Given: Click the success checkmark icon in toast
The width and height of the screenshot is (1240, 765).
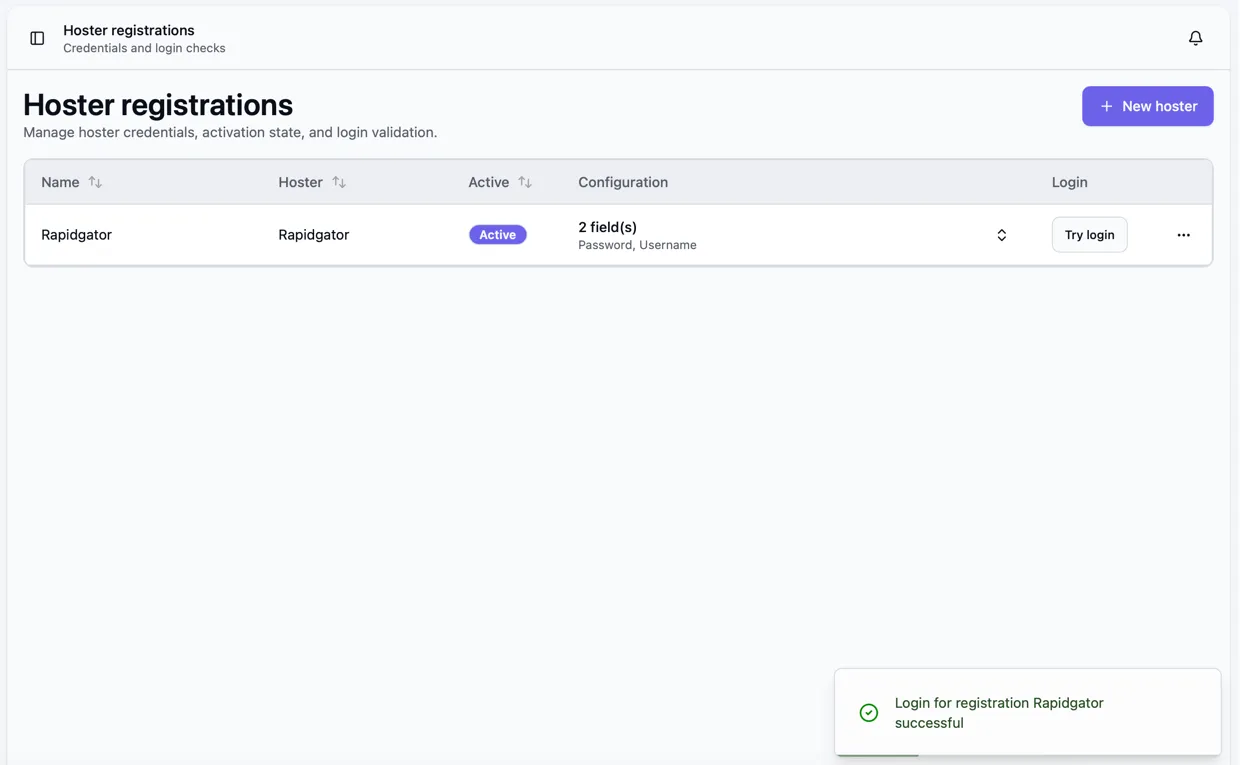Looking at the screenshot, I should [x=868, y=713].
